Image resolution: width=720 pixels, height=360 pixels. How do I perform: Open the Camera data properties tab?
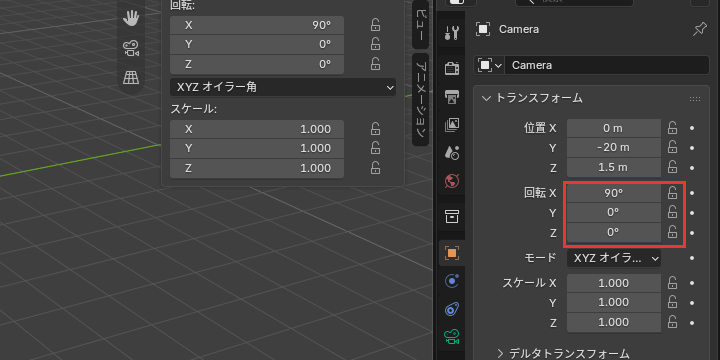452,338
